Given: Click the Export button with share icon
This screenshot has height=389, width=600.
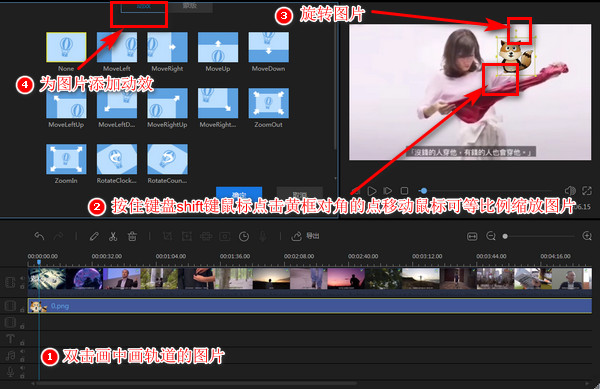Looking at the screenshot, I should point(305,236).
